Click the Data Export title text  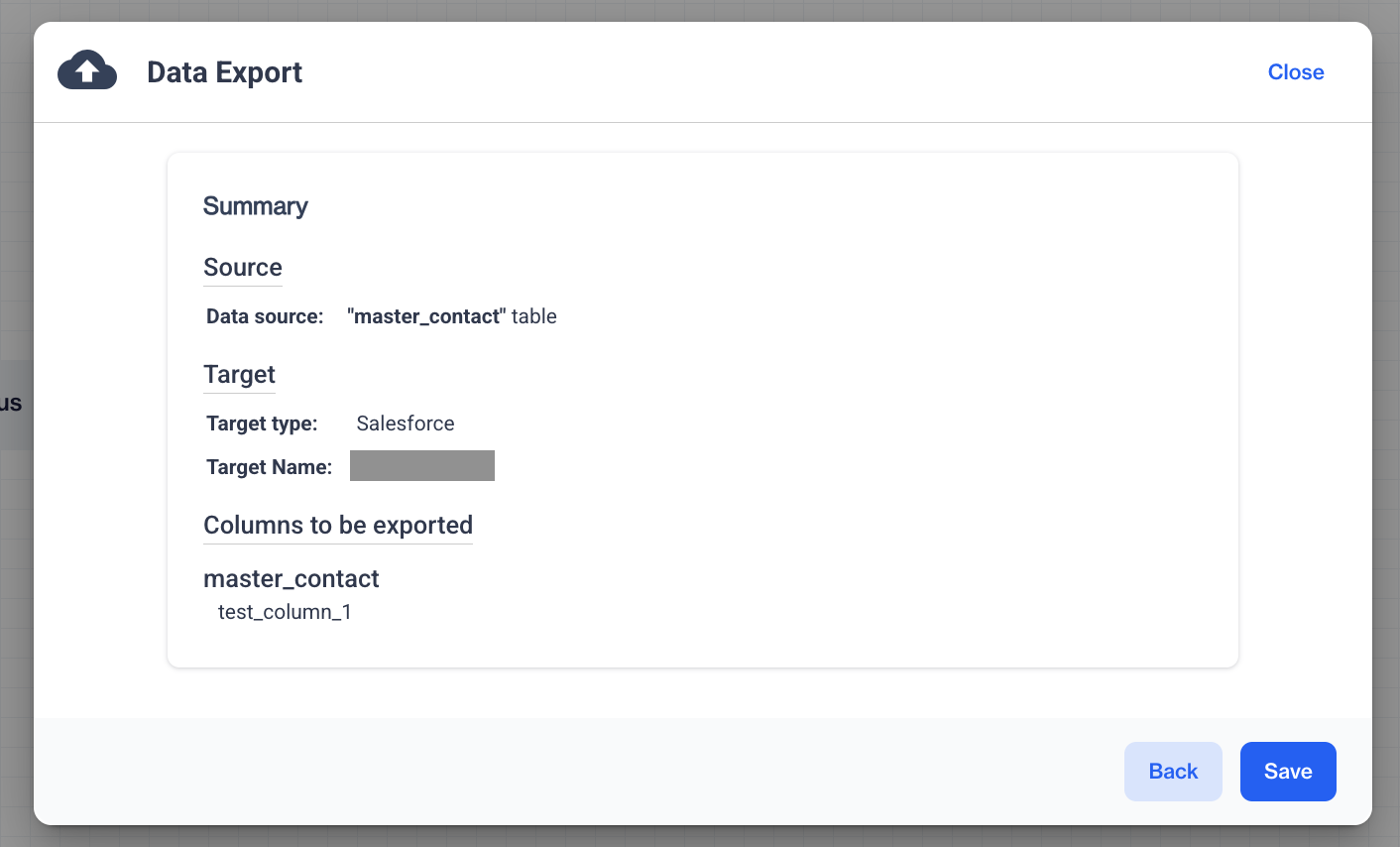point(224,72)
